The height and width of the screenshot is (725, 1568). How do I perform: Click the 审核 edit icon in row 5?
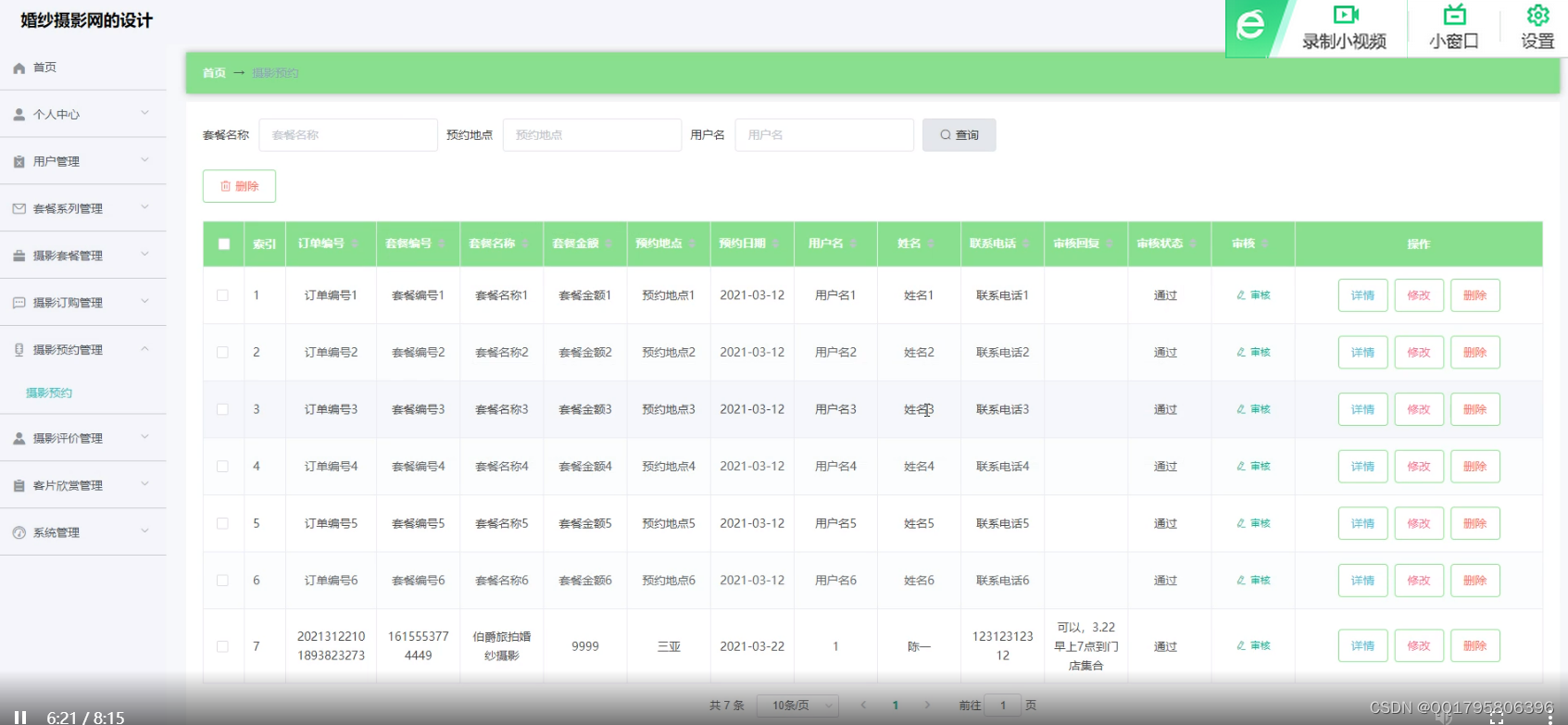(x=1241, y=523)
